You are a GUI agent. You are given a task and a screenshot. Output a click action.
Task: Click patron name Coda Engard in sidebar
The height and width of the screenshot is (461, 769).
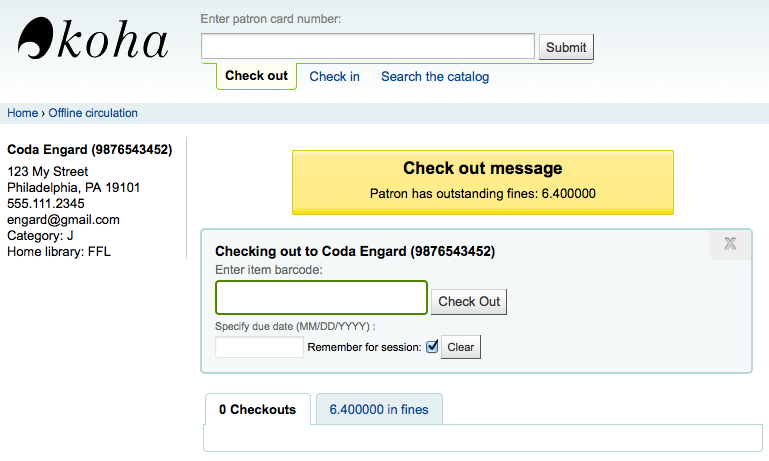click(89, 150)
